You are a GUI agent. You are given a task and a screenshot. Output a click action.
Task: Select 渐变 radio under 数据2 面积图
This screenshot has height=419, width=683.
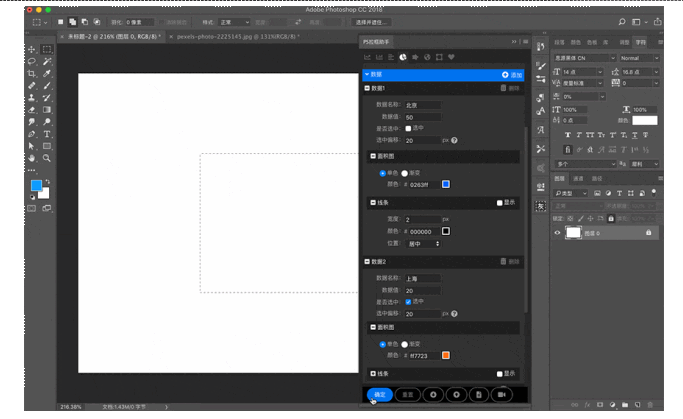405,345
